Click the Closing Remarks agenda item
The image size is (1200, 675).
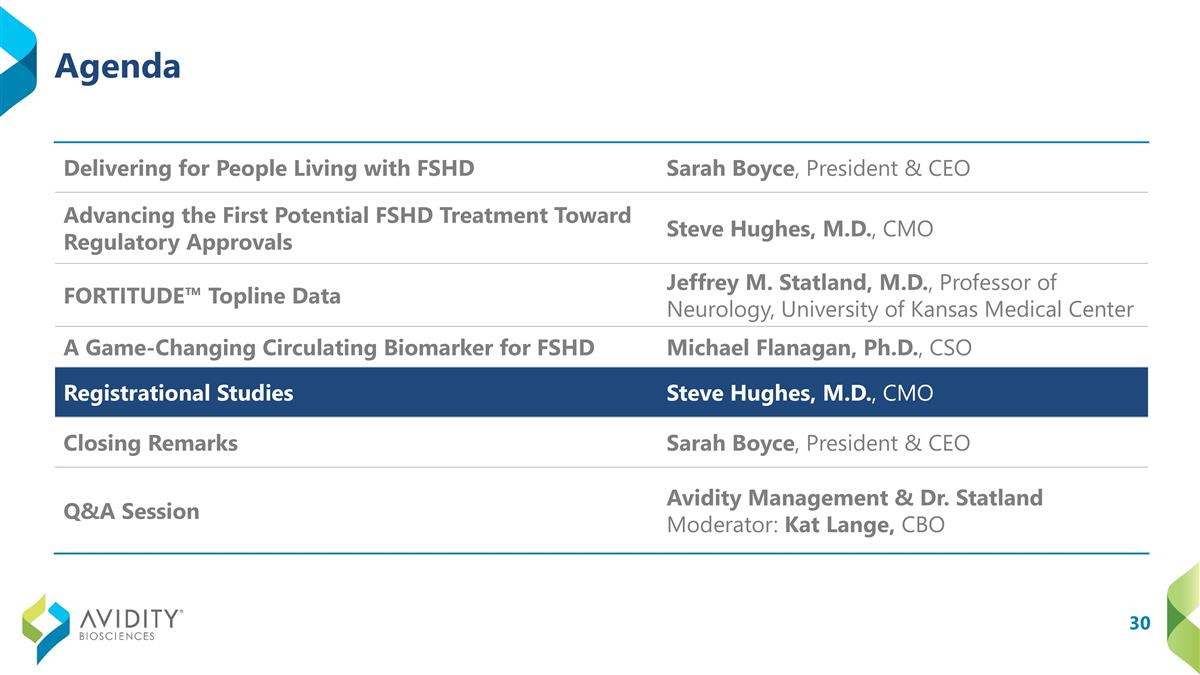point(151,443)
